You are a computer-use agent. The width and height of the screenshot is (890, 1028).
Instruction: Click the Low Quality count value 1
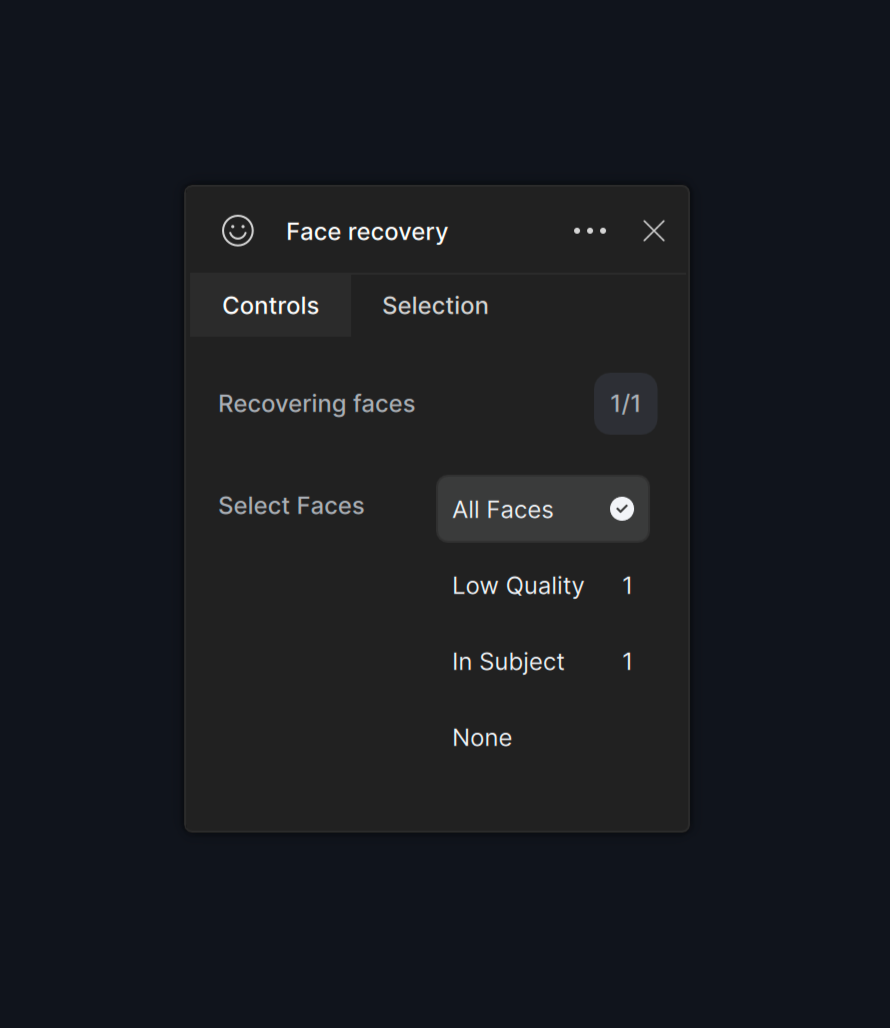point(627,585)
